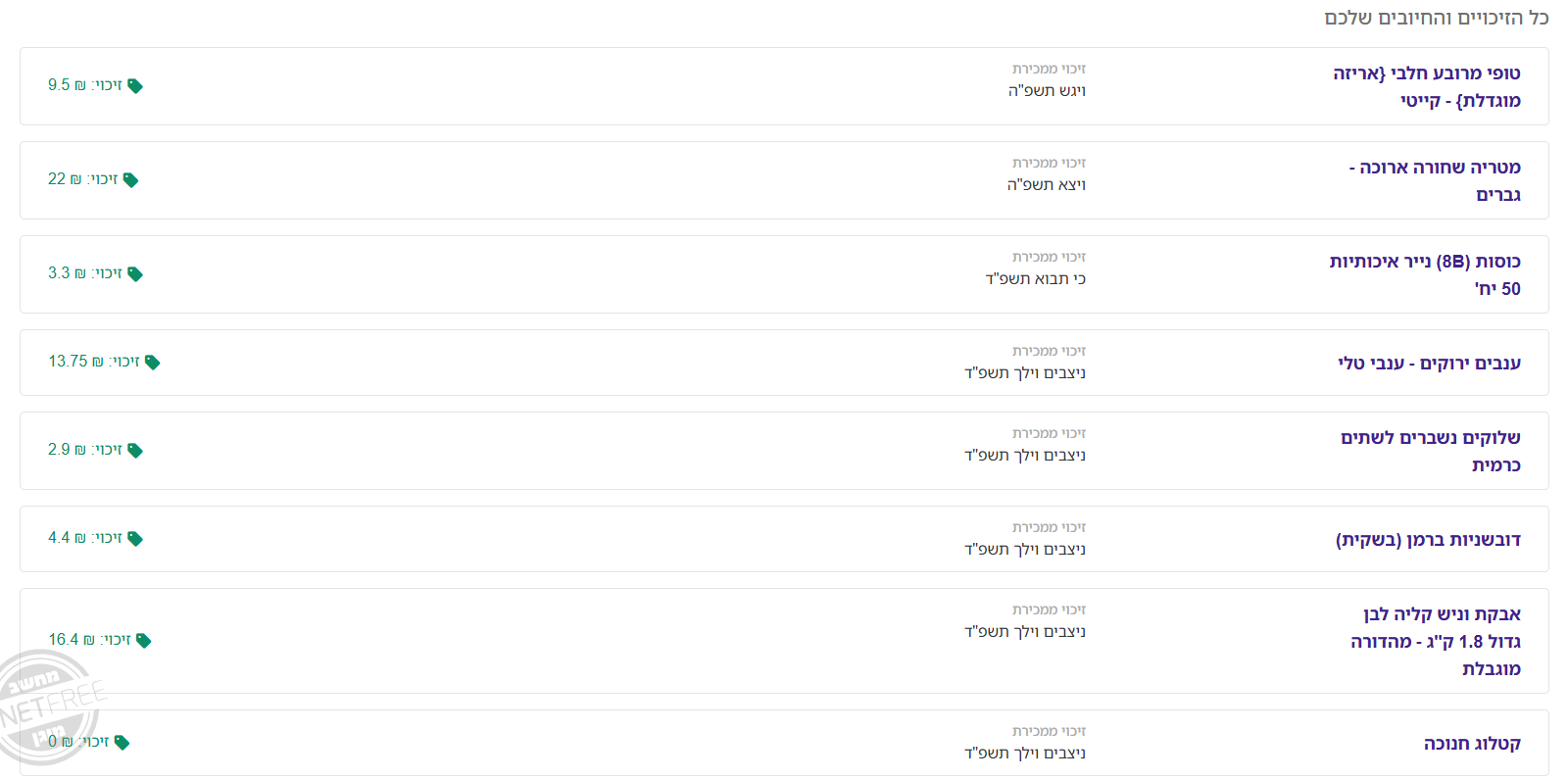Click the tag icon next to 13.75 ₪ credit
Image resolution: width=1568 pixels, height=780 pixels.
click(x=152, y=363)
